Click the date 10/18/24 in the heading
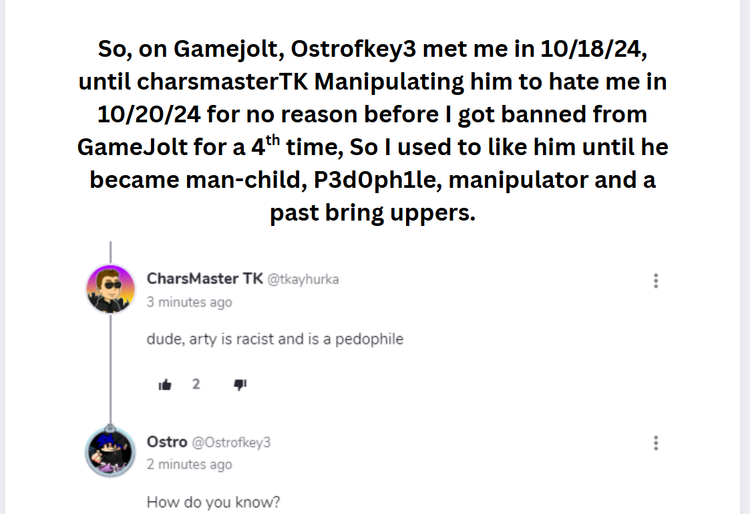The image size is (750, 514). pyautogui.click(x=604, y=49)
